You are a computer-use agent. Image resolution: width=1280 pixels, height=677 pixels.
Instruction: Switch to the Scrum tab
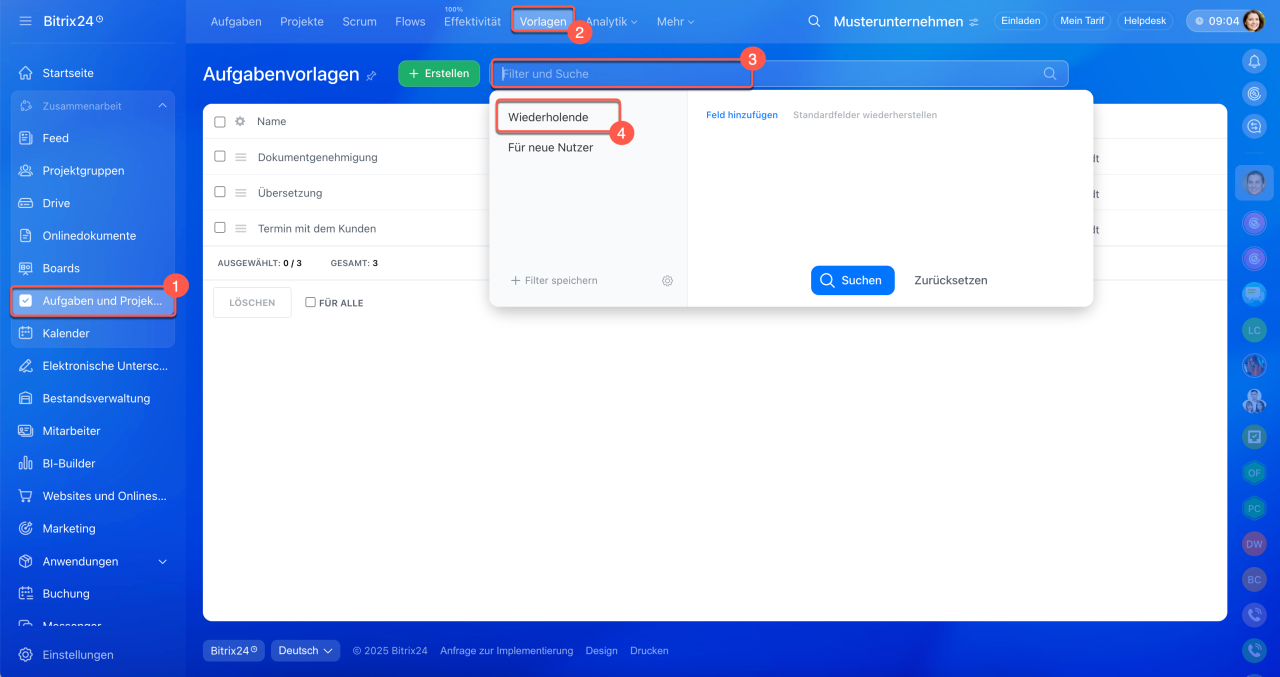[x=360, y=22]
